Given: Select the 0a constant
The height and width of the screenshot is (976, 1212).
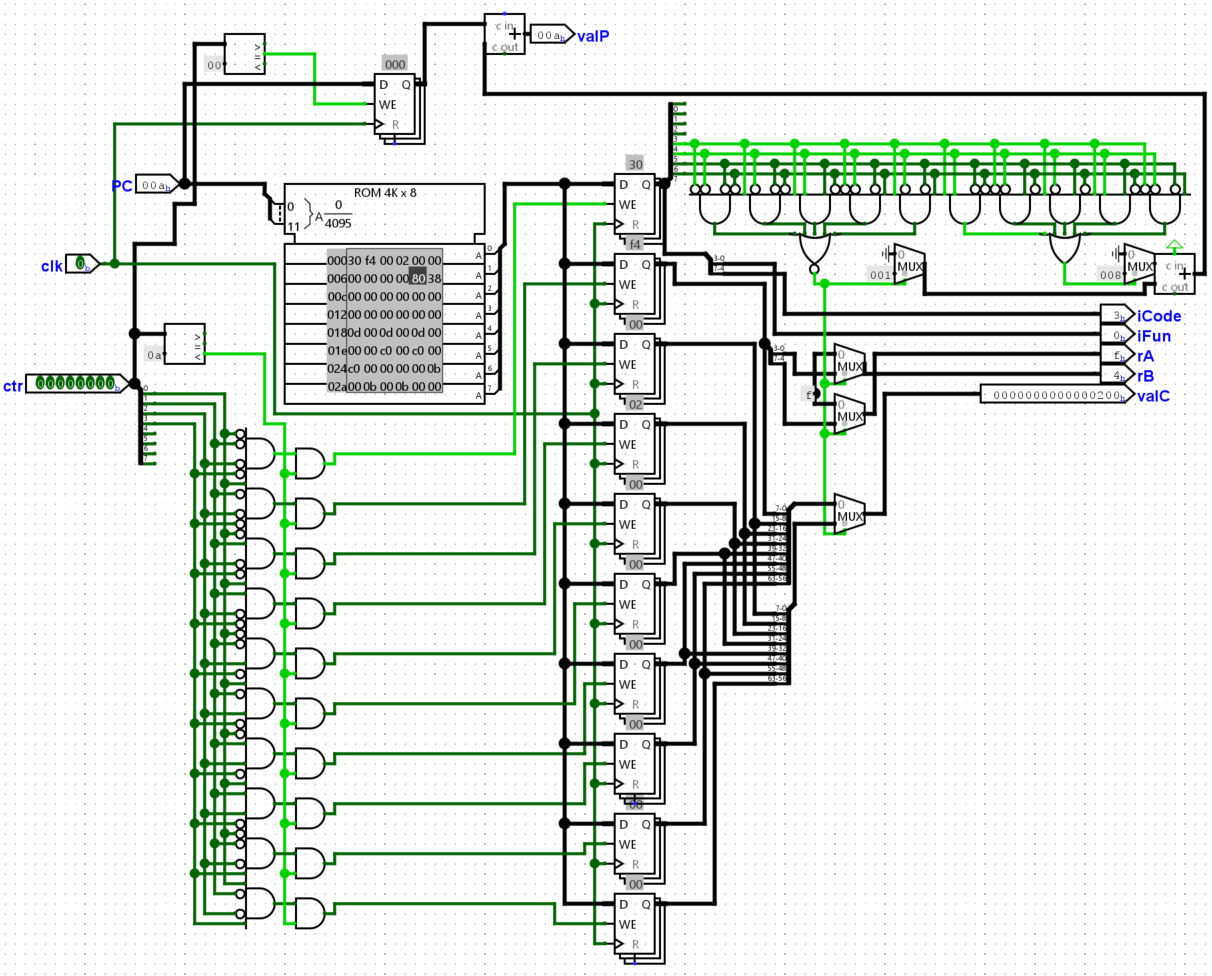Looking at the screenshot, I should coord(154,355).
